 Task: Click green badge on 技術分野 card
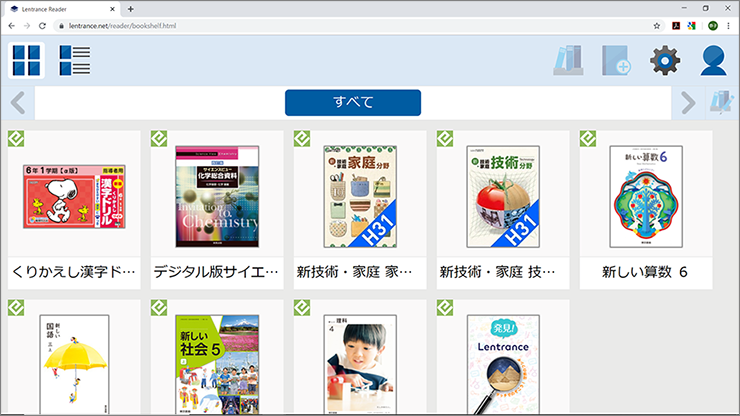[x=445, y=139]
